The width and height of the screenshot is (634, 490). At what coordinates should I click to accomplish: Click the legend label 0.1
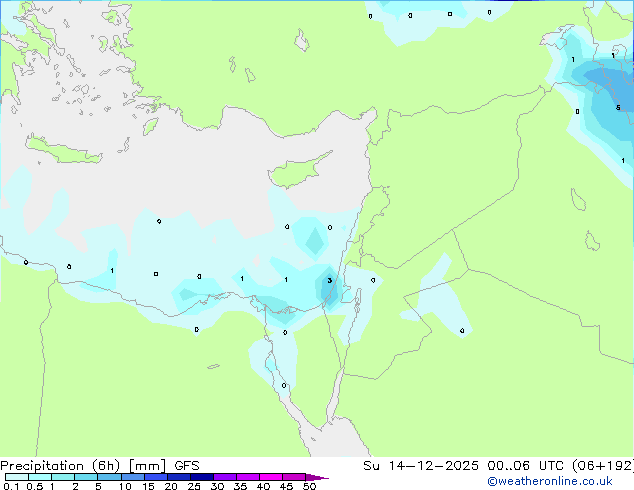tap(11, 486)
